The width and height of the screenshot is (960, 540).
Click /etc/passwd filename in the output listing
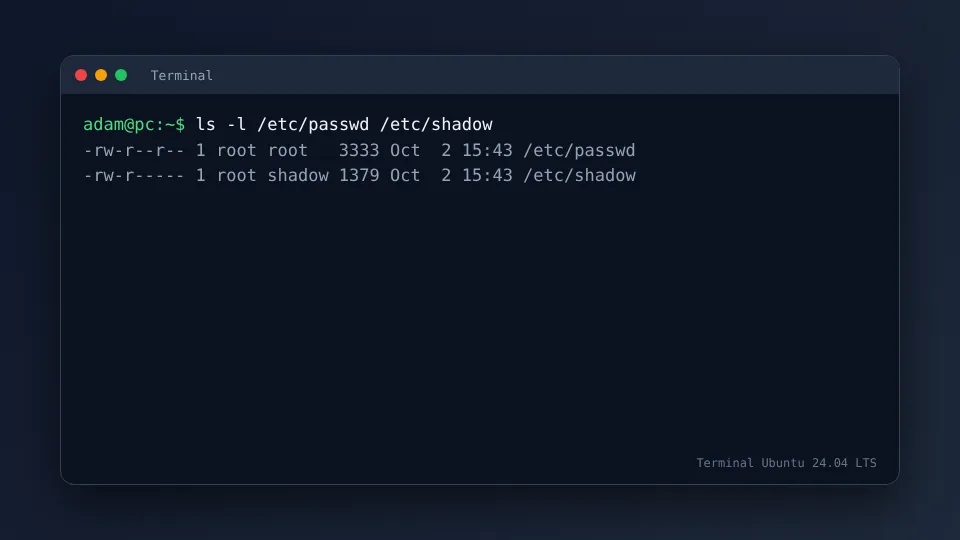click(x=579, y=151)
